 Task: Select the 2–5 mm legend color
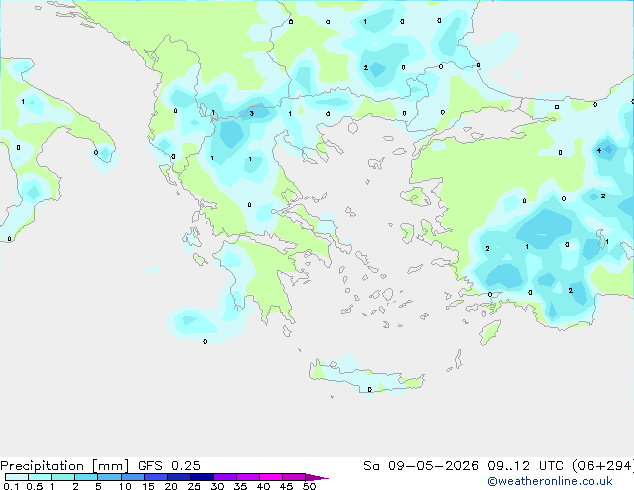pos(86,477)
